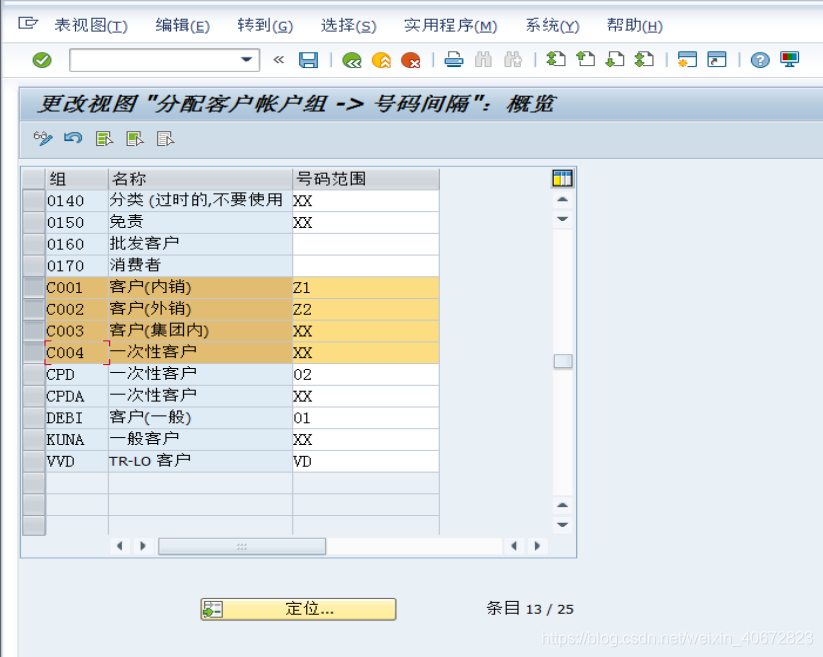Screen dimensions: 823x657
Task: Open the 帮助(H) menu
Action: (635, 25)
